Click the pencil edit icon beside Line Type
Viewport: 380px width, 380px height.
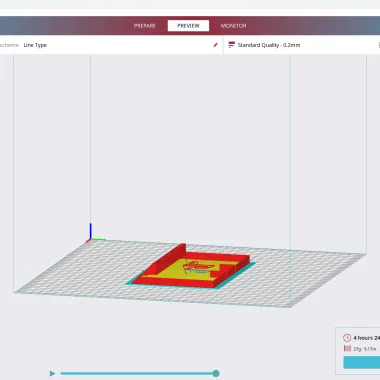tap(216, 45)
